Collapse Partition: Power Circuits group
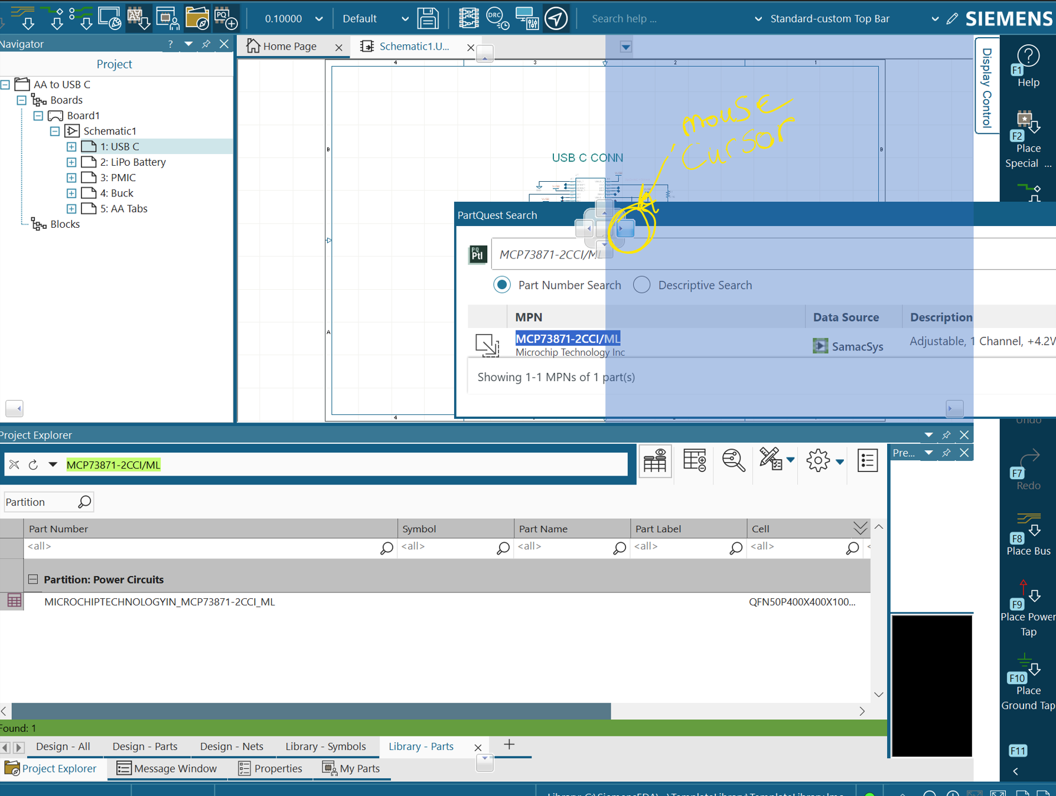This screenshot has height=796, width=1056. coord(32,579)
